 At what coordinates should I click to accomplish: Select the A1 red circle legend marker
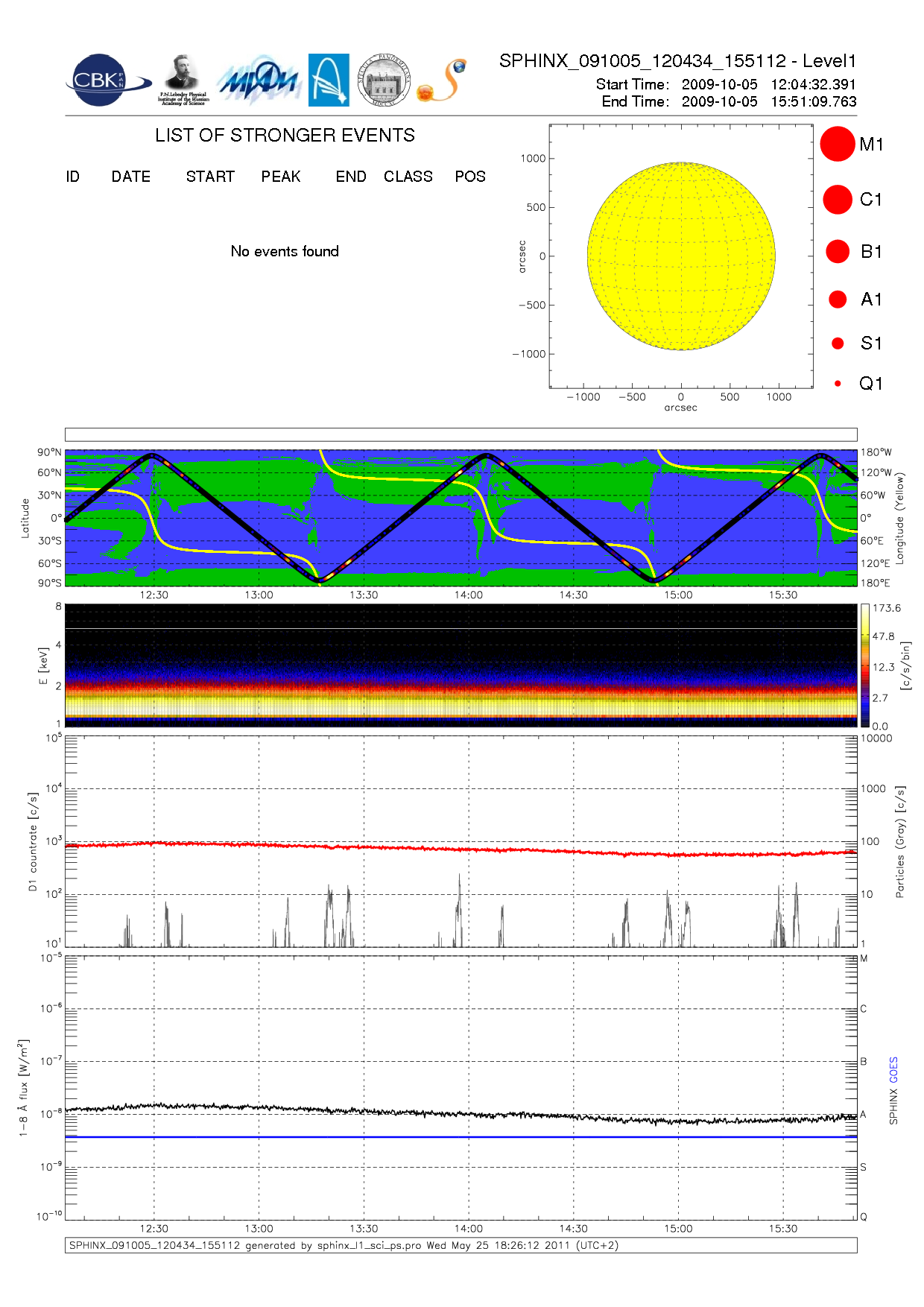tap(838, 300)
